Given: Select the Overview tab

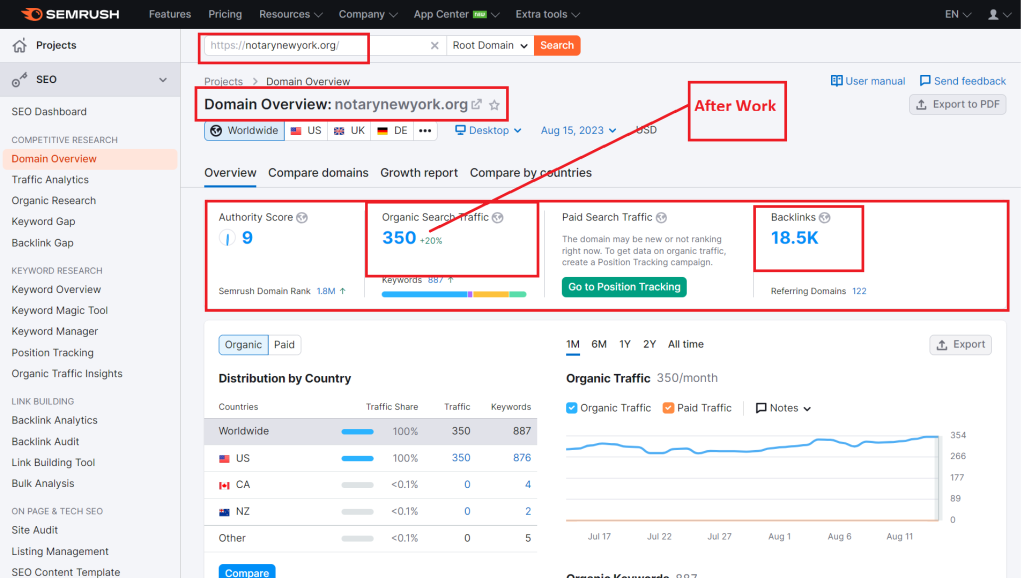Looking at the screenshot, I should tap(230, 172).
